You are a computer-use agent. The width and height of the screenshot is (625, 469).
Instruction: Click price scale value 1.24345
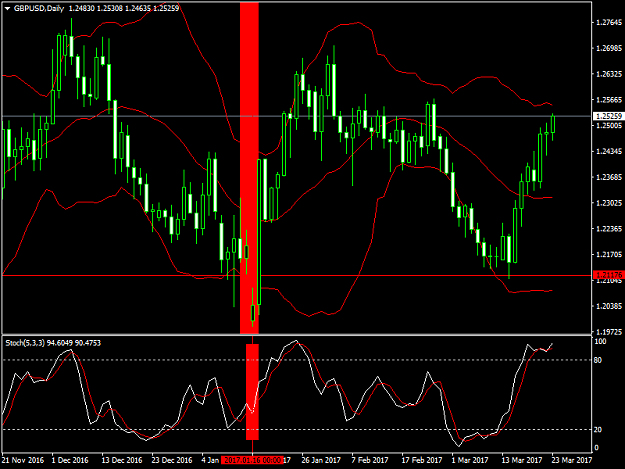click(609, 151)
